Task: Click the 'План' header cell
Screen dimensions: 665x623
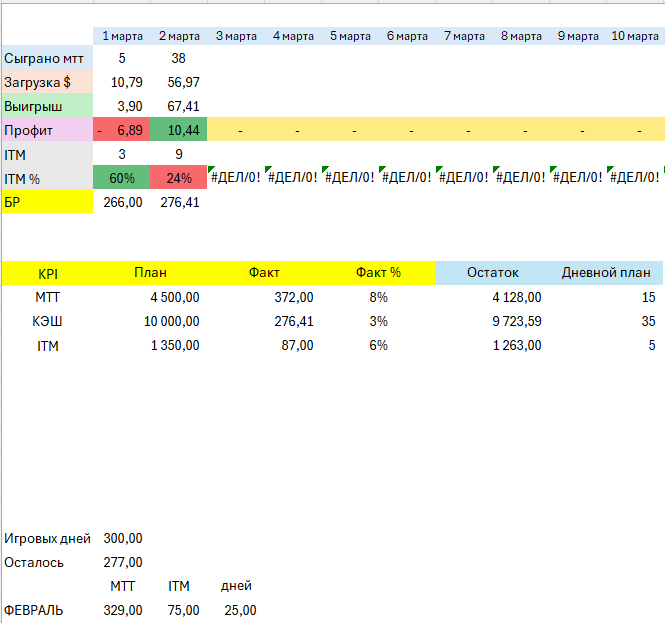Action: click(x=150, y=273)
